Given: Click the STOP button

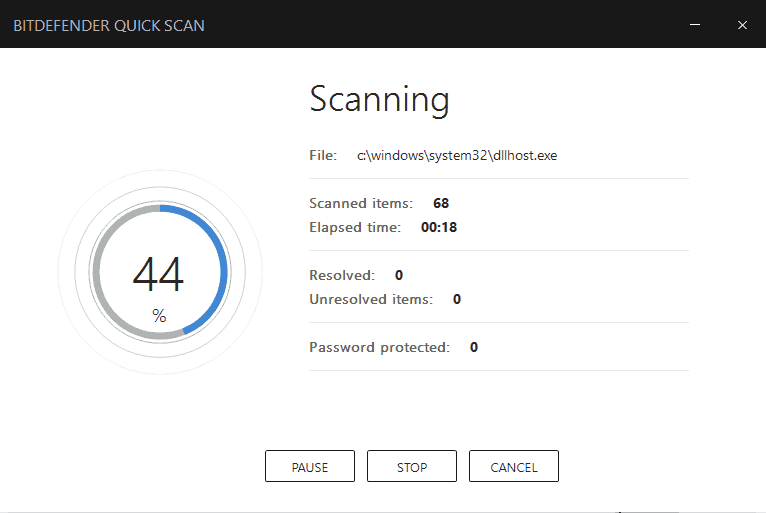Looking at the screenshot, I should pos(412,466).
